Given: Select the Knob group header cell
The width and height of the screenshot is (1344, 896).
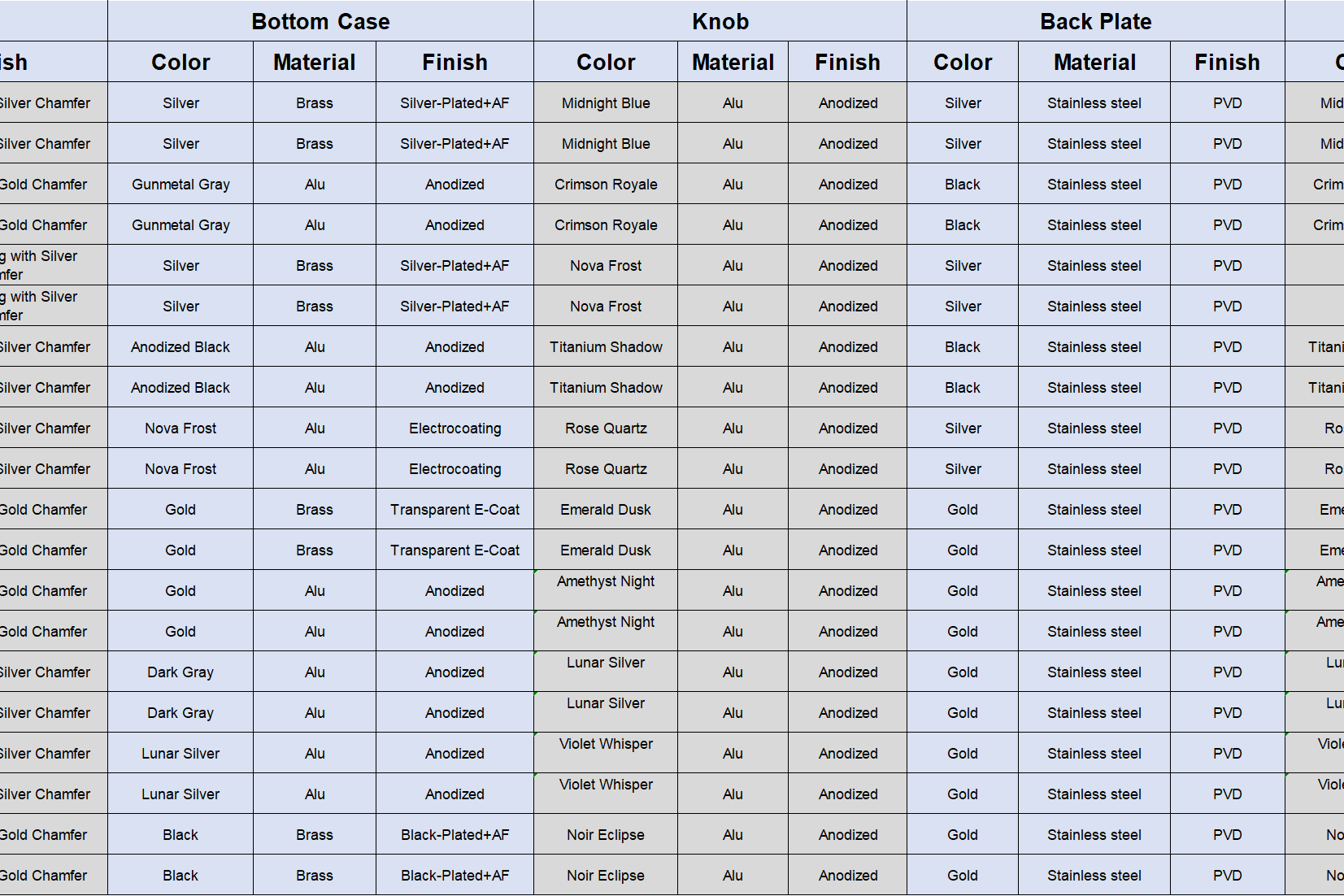Looking at the screenshot, I should pyautogui.click(x=720, y=21).
